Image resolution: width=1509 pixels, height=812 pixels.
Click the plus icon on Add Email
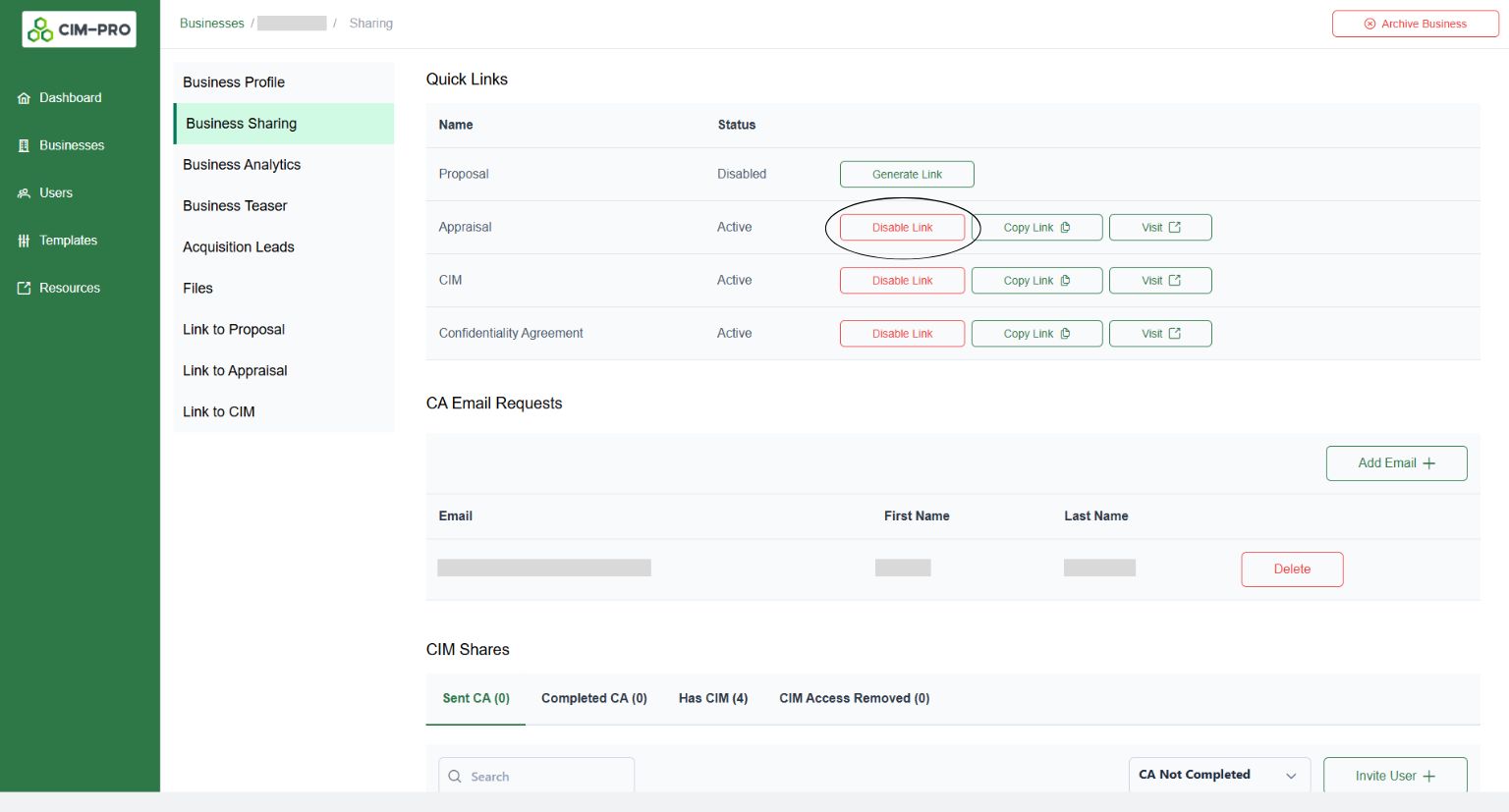click(x=1428, y=463)
